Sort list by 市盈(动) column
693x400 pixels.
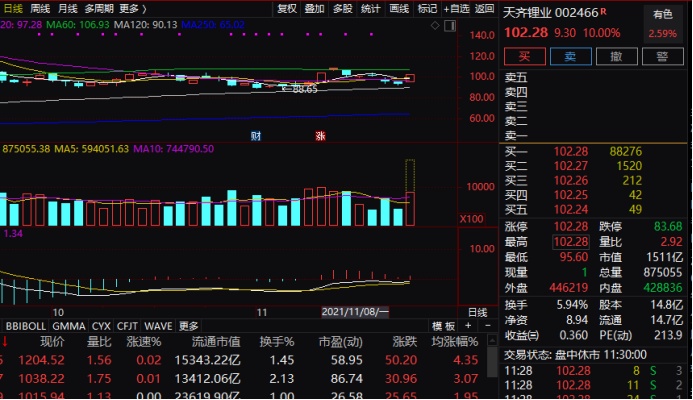pos(340,342)
